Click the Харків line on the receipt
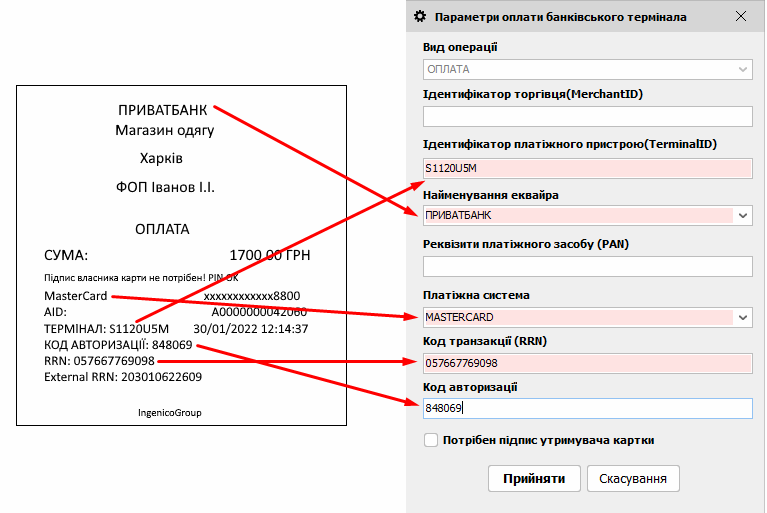 coord(161,158)
